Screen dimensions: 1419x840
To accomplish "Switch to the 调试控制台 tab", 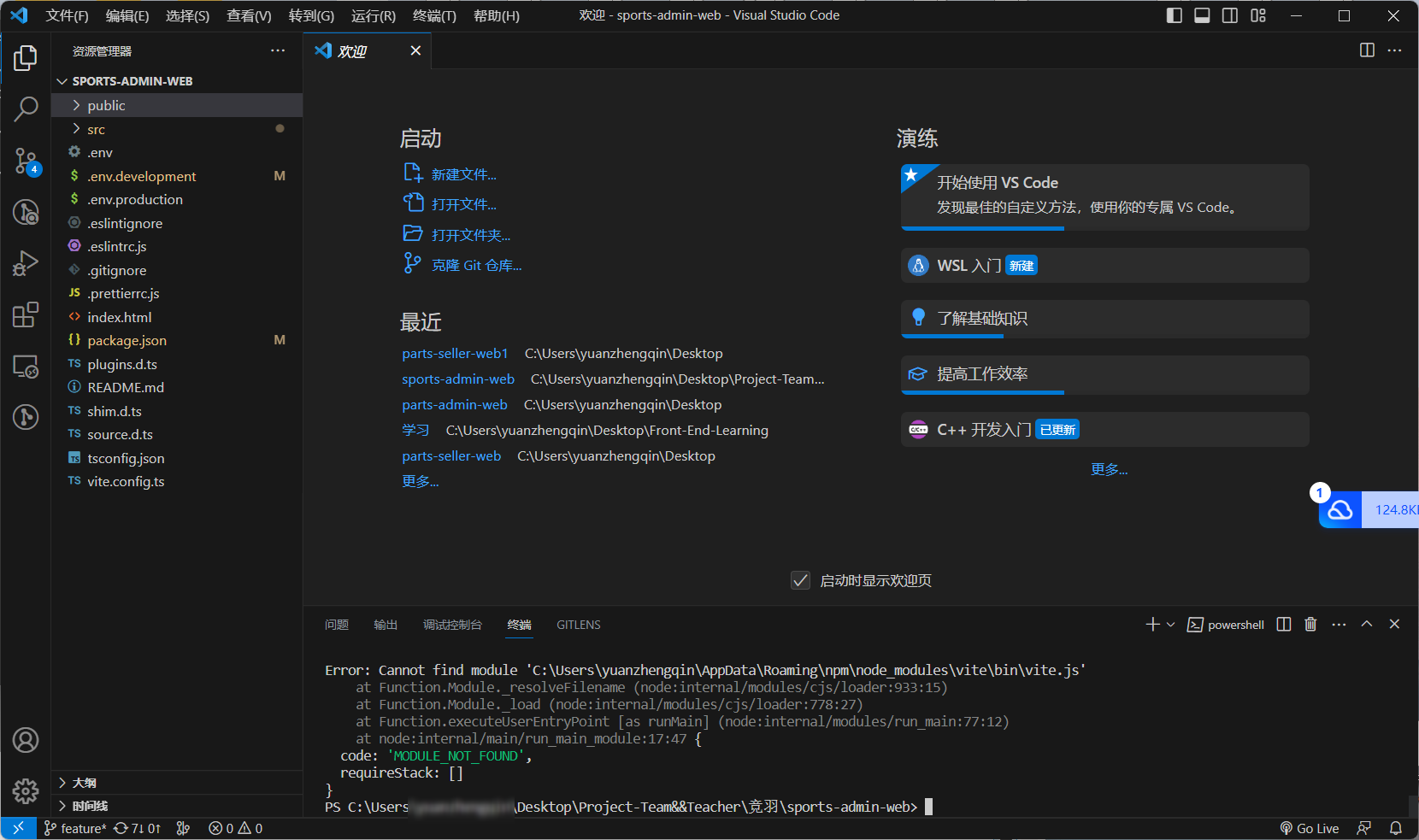I will [x=452, y=625].
